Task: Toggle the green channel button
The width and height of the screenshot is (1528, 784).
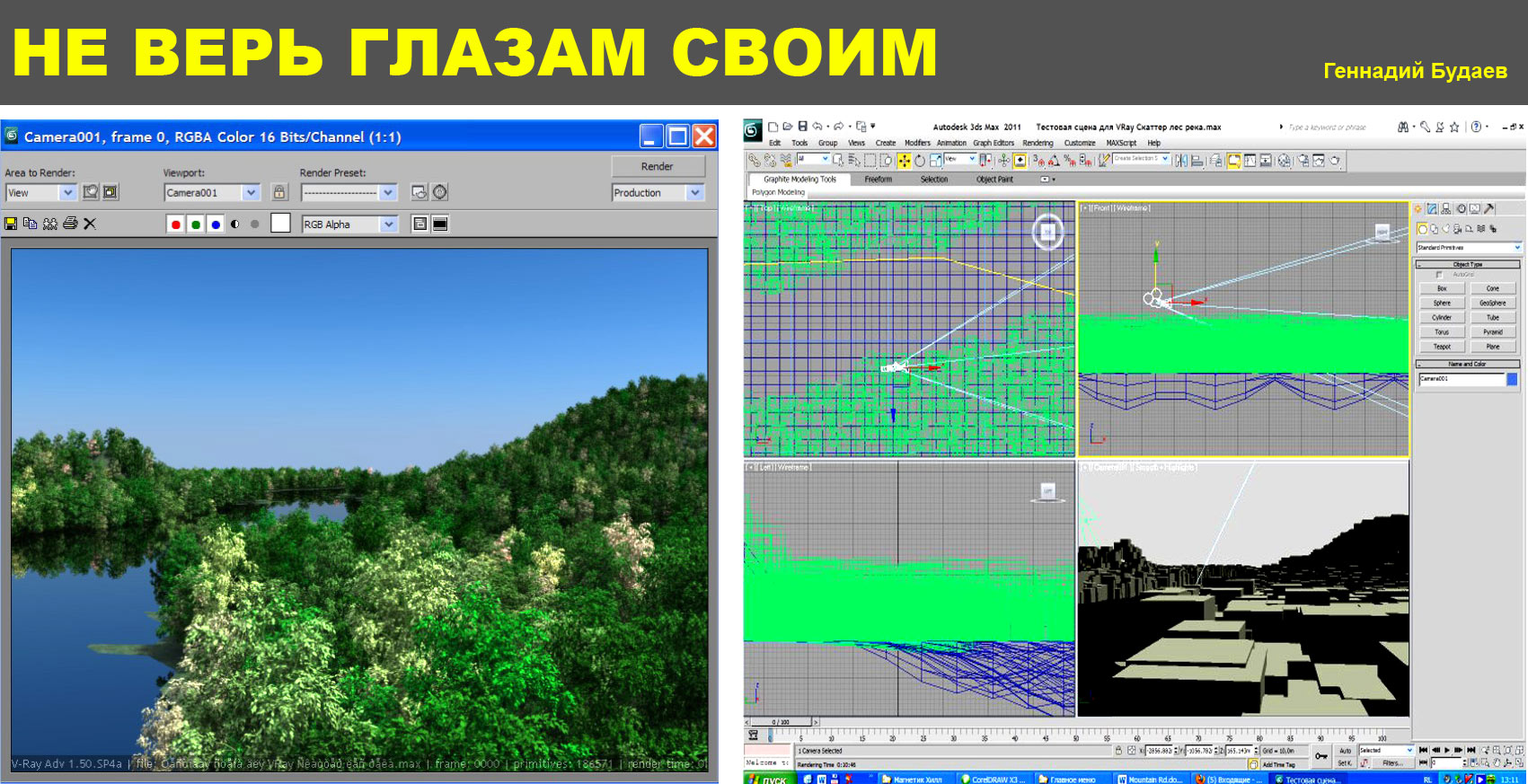Action: [x=196, y=225]
